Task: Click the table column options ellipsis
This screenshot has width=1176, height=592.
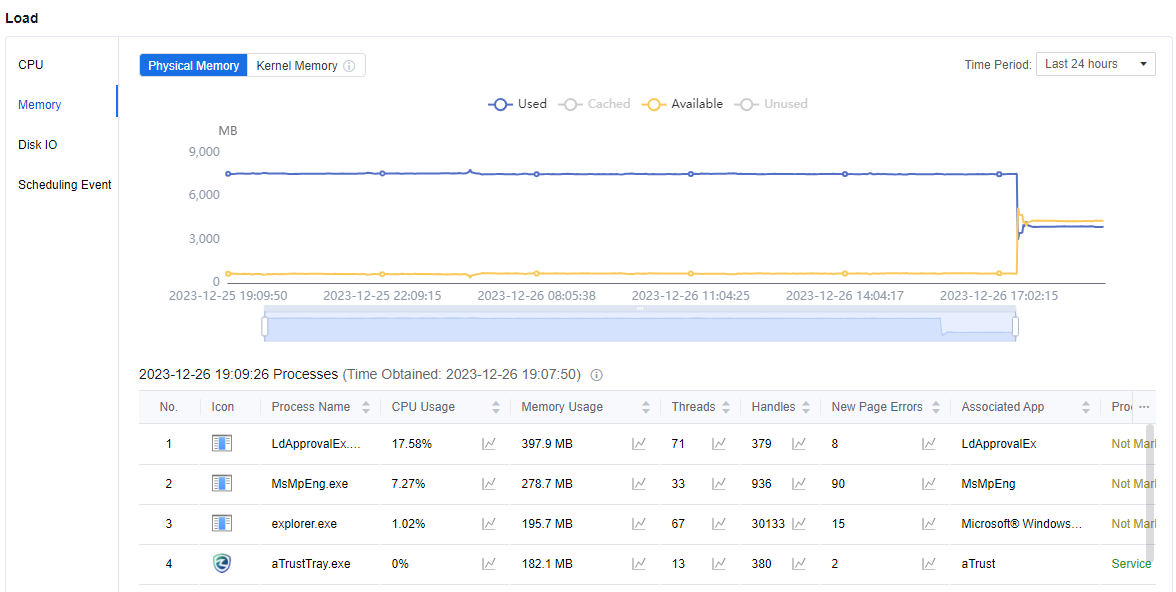Action: point(1144,407)
